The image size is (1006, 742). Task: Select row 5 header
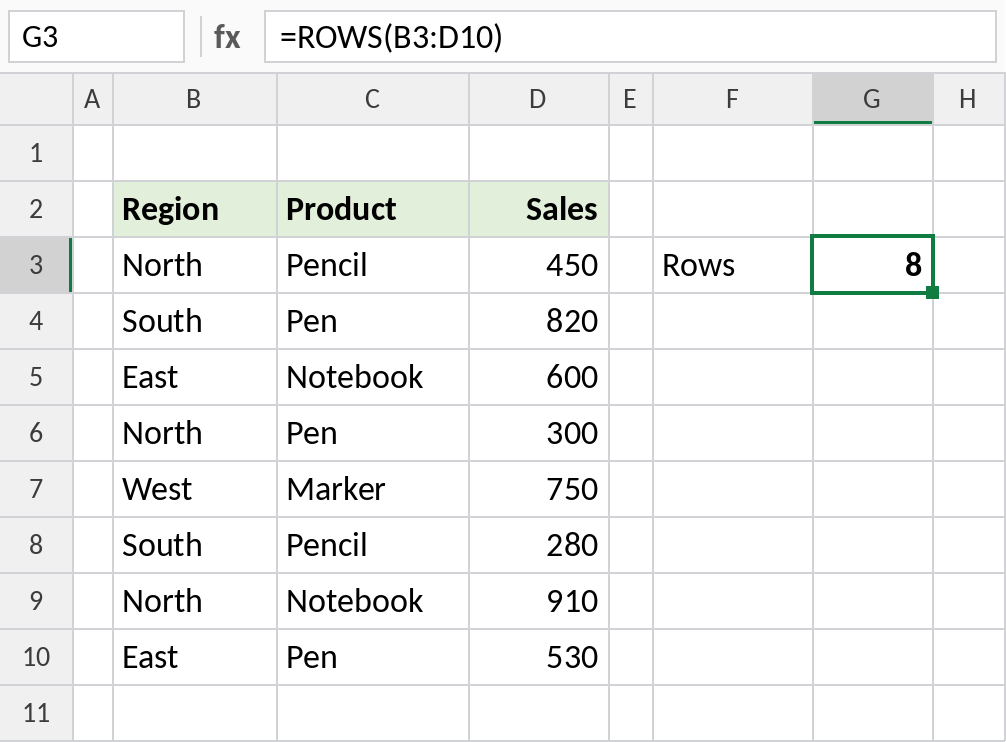tap(36, 377)
